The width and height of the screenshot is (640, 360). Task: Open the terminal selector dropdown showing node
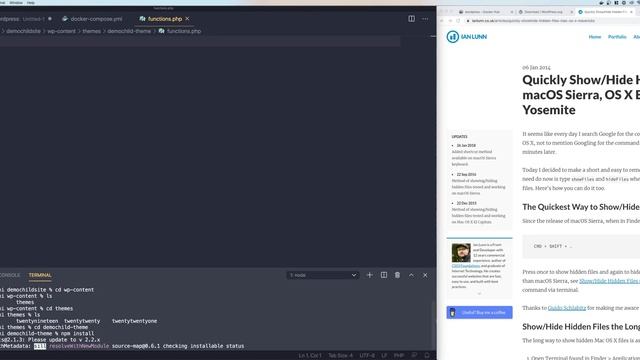coord(322,275)
